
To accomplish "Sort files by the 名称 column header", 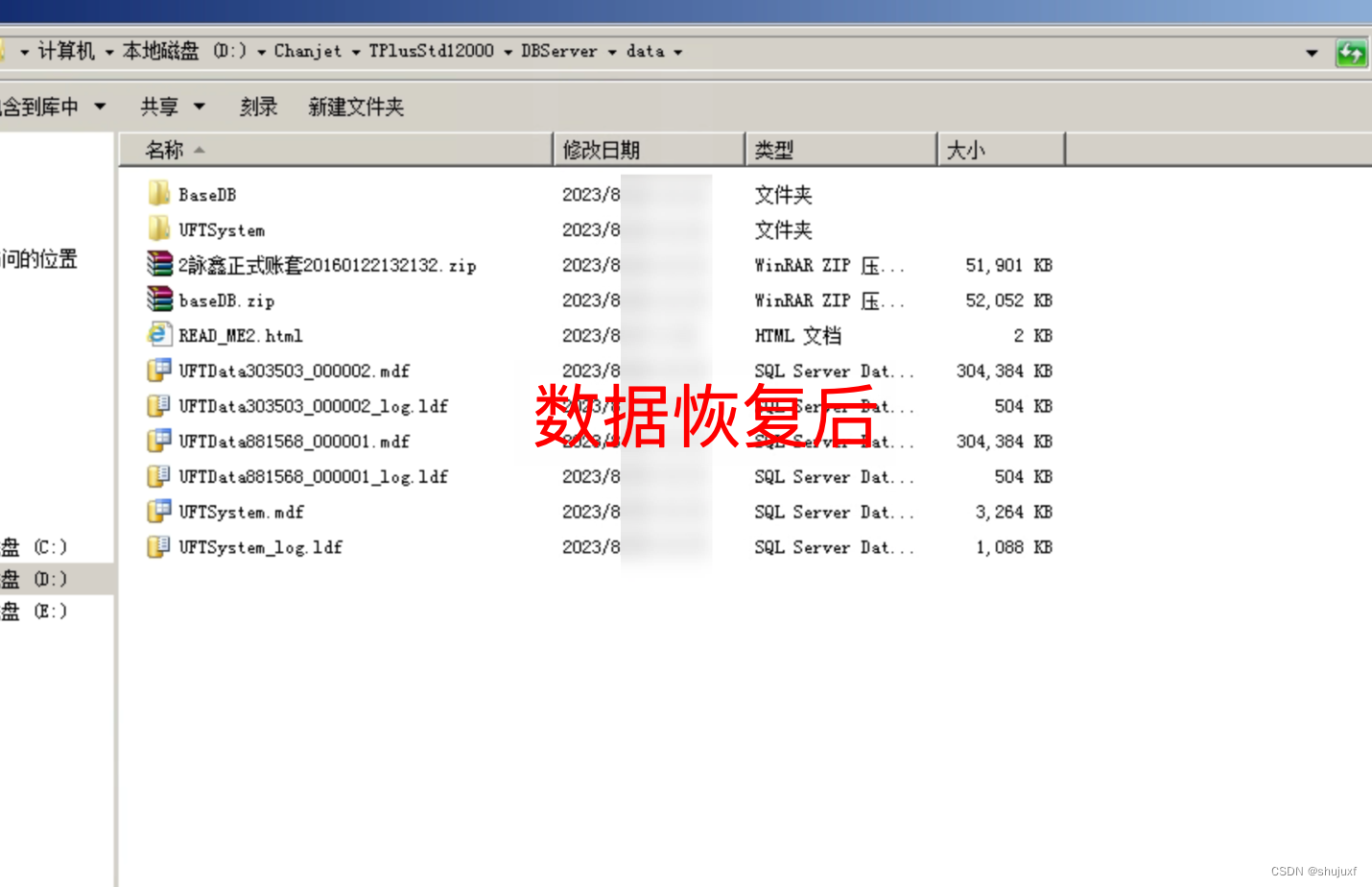I will (x=336, y=150).
